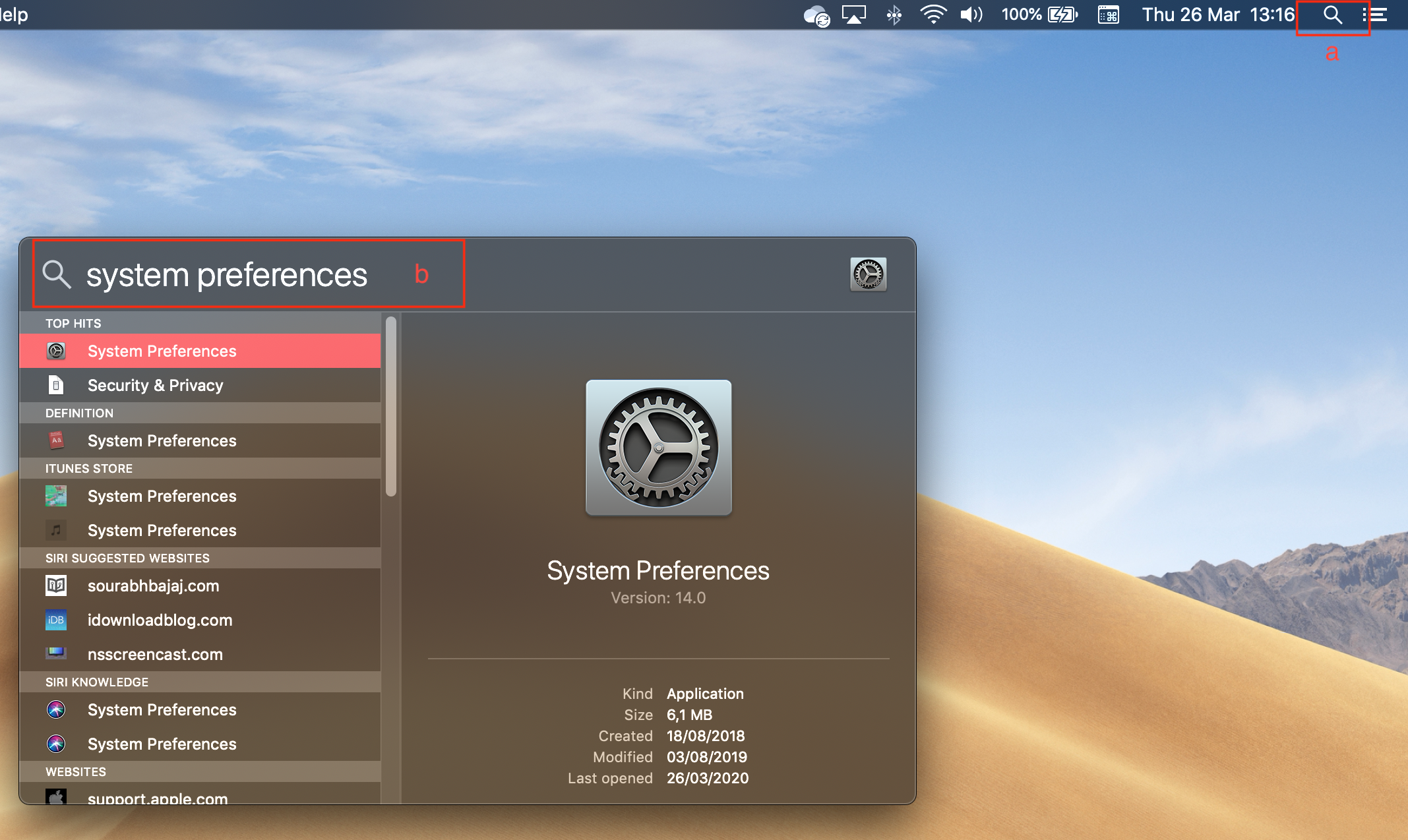This screenshot has width=1408, height=840.
Task: Click the '26/03/2020' last opened date
Action: tap(708, 778)
